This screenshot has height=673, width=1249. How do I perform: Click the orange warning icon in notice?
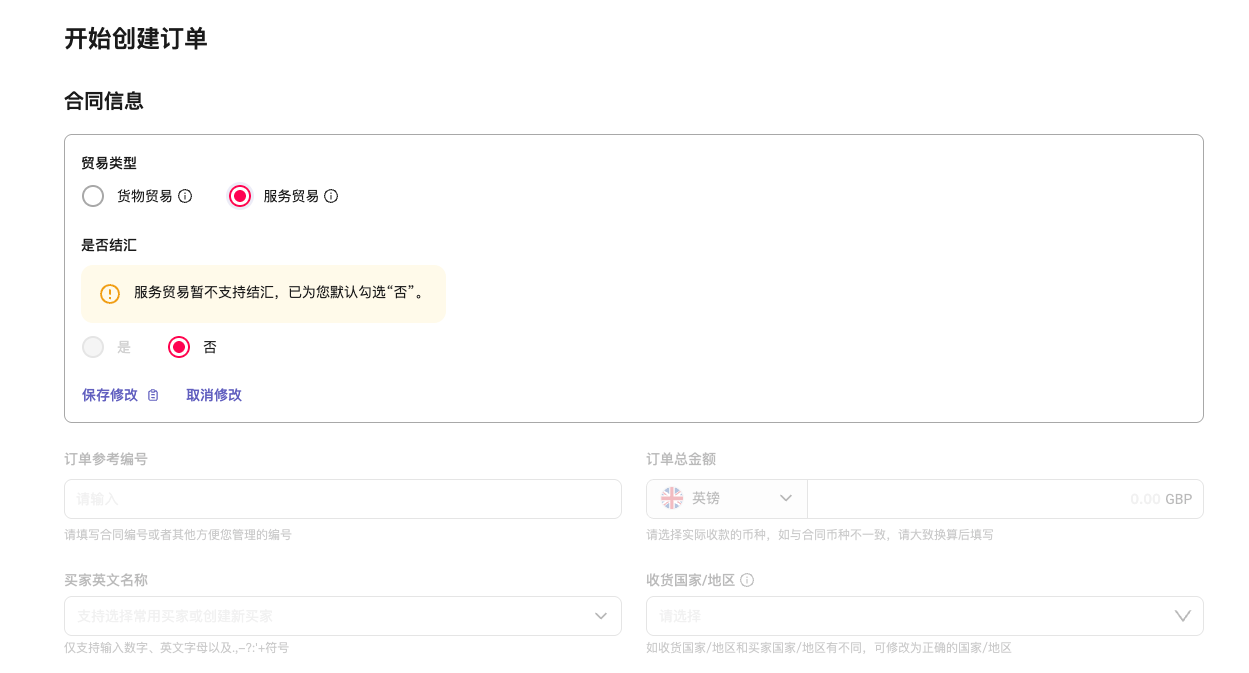pos(110,294)
